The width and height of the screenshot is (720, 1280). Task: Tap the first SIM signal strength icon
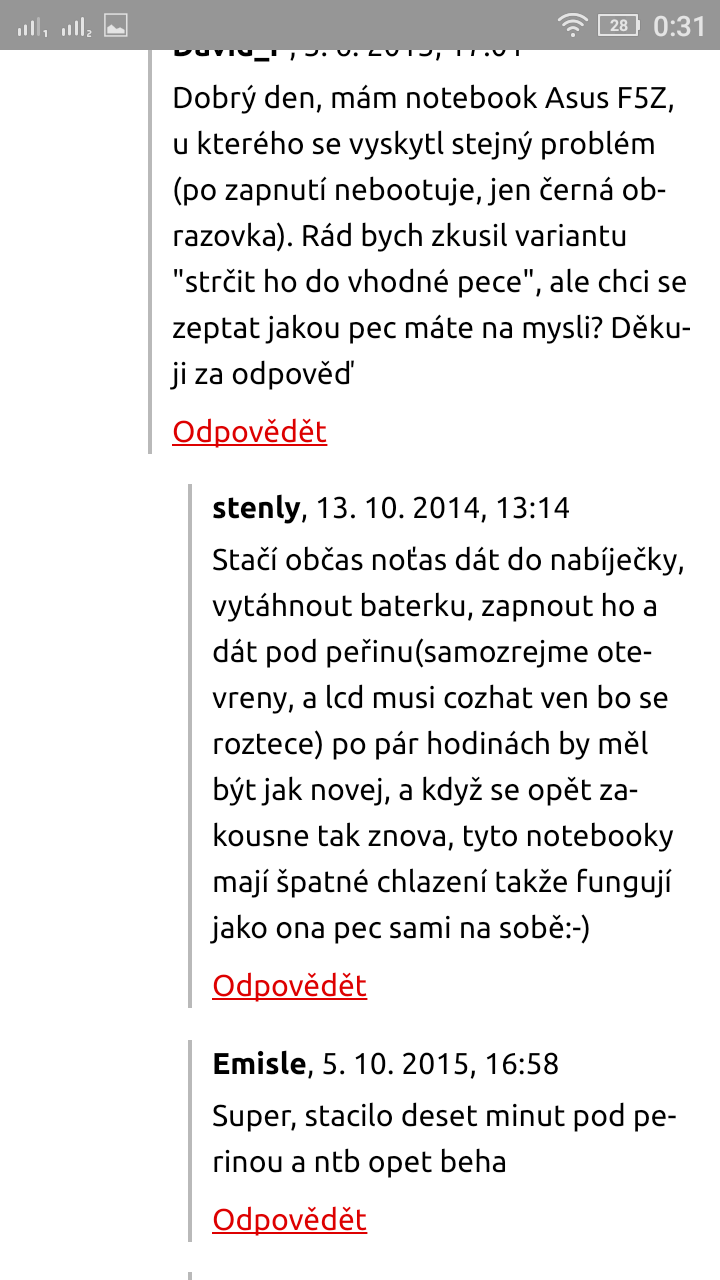(x=33, y=27)
